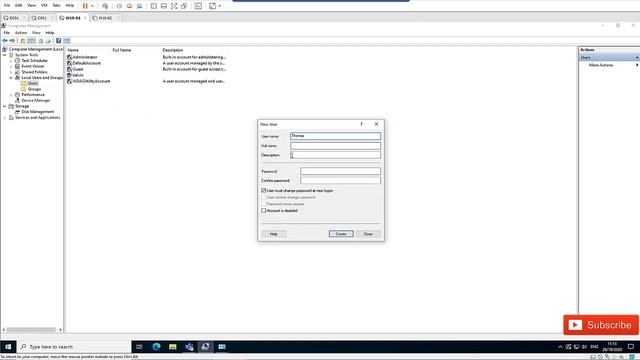Click the thumbnail bar layout icon
Image resolution: width=640 pixels, height=360 pixels.
point(164,6)
